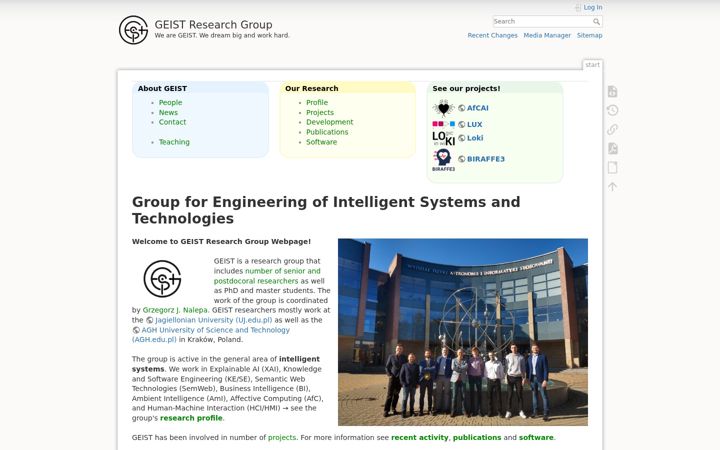Screen dimensions: 720x450
Task: Click the BIRAFFE3 head logo
Action: click(x=443, y=160)
